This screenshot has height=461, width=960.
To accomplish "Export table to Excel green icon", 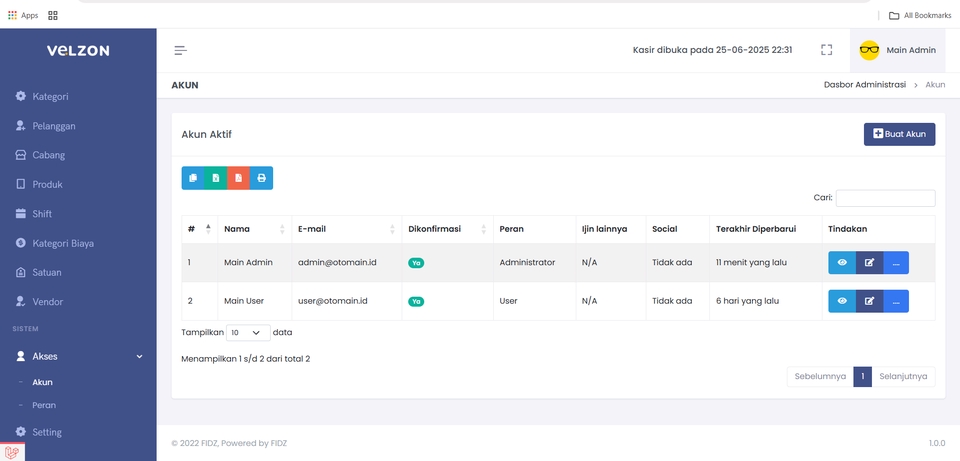I will (216, 178).
